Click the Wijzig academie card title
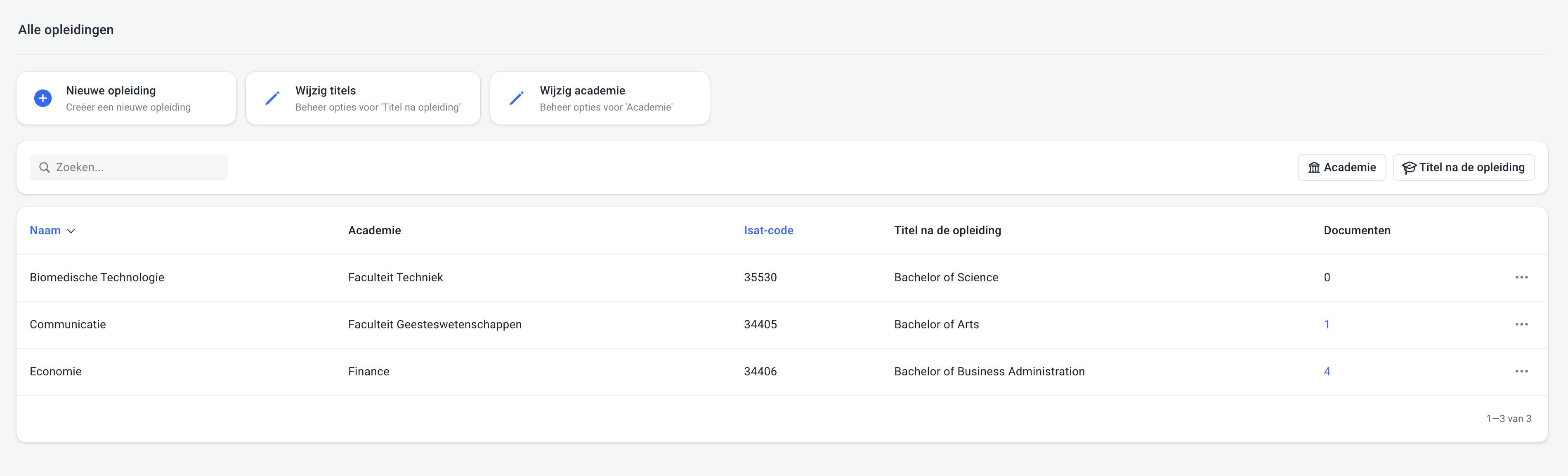The width and height of the screenshot is (1568, 476). pyautogui.click(x=582, y=91)
